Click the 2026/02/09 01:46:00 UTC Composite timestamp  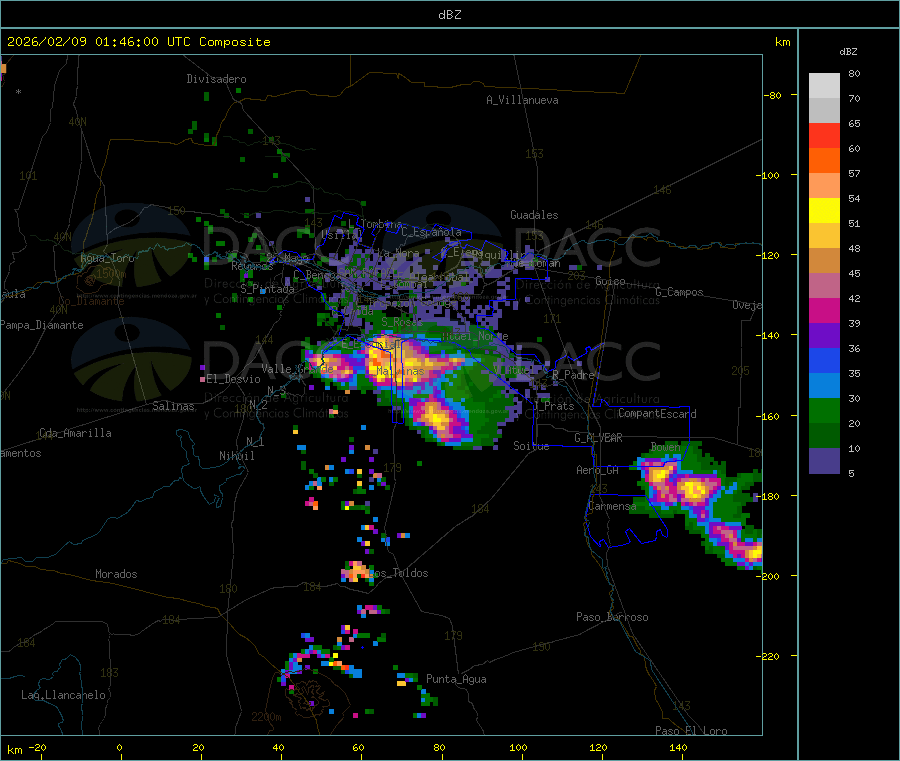(x=138, y=42)
